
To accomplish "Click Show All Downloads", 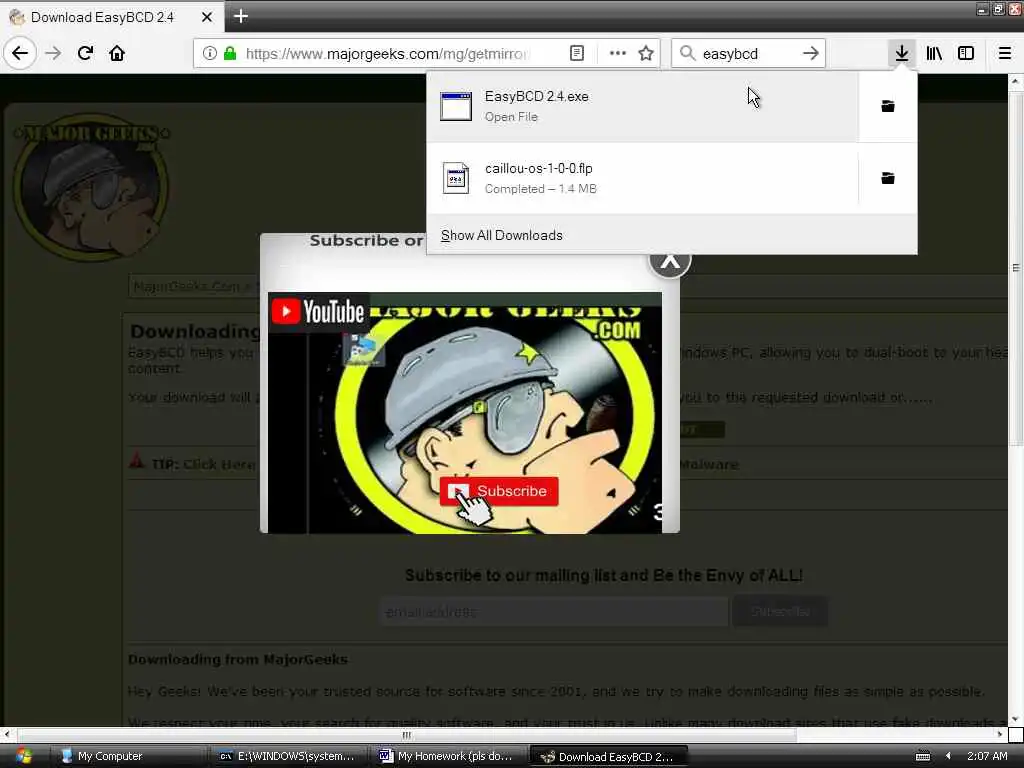I will [502, 235].
